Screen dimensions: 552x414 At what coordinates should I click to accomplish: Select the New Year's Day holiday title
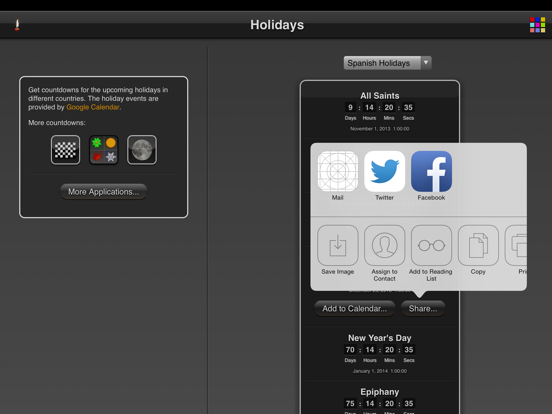pyautogui.click(x=380, y=338)
